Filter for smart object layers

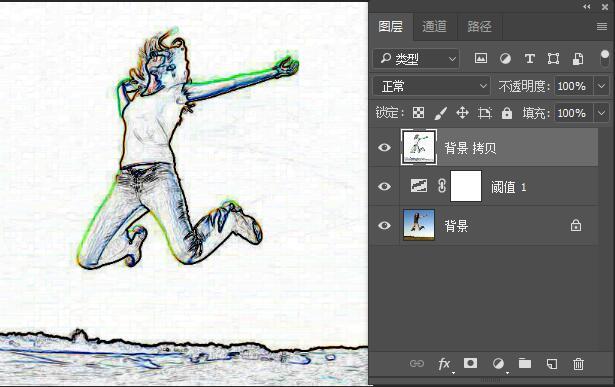pos(578,59)
